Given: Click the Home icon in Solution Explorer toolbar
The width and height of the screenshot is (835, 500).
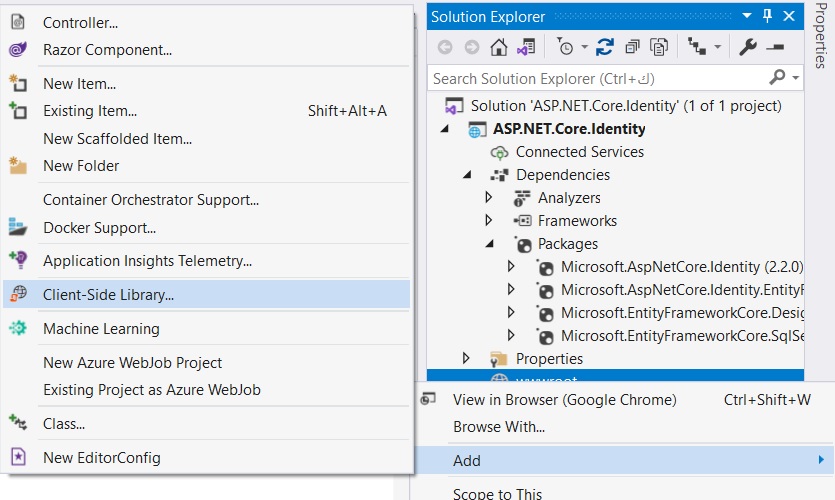Looking at the screenshot, I should click(x=499, y=47).
